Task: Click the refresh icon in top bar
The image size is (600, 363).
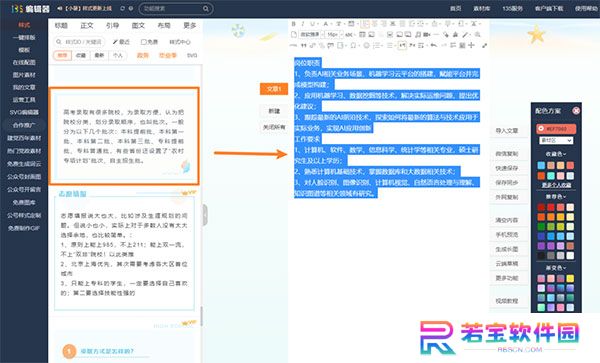Action: click(x=122, y=8)
